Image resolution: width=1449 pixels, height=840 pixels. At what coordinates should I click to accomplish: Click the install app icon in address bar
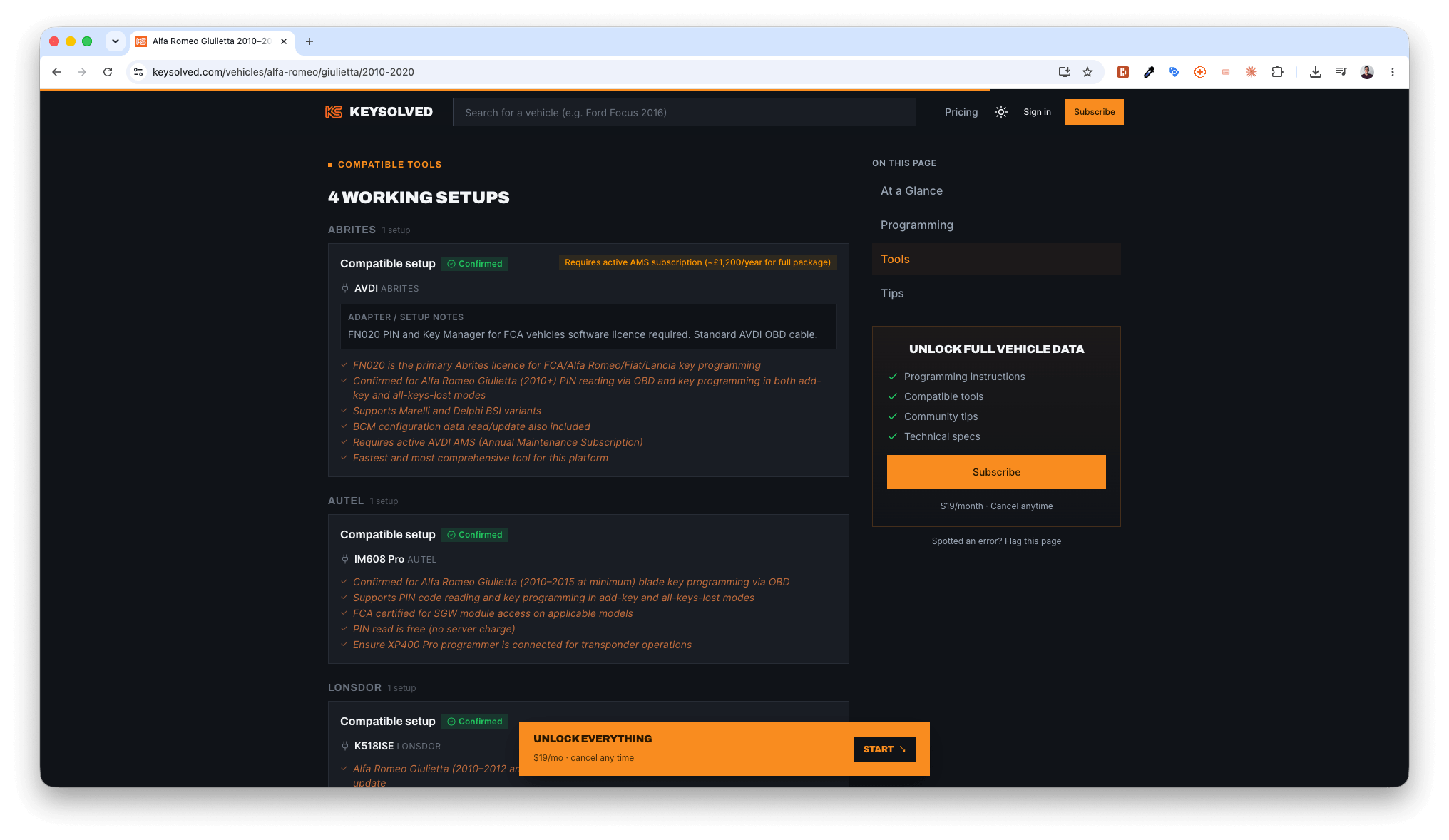[1065, 72]
